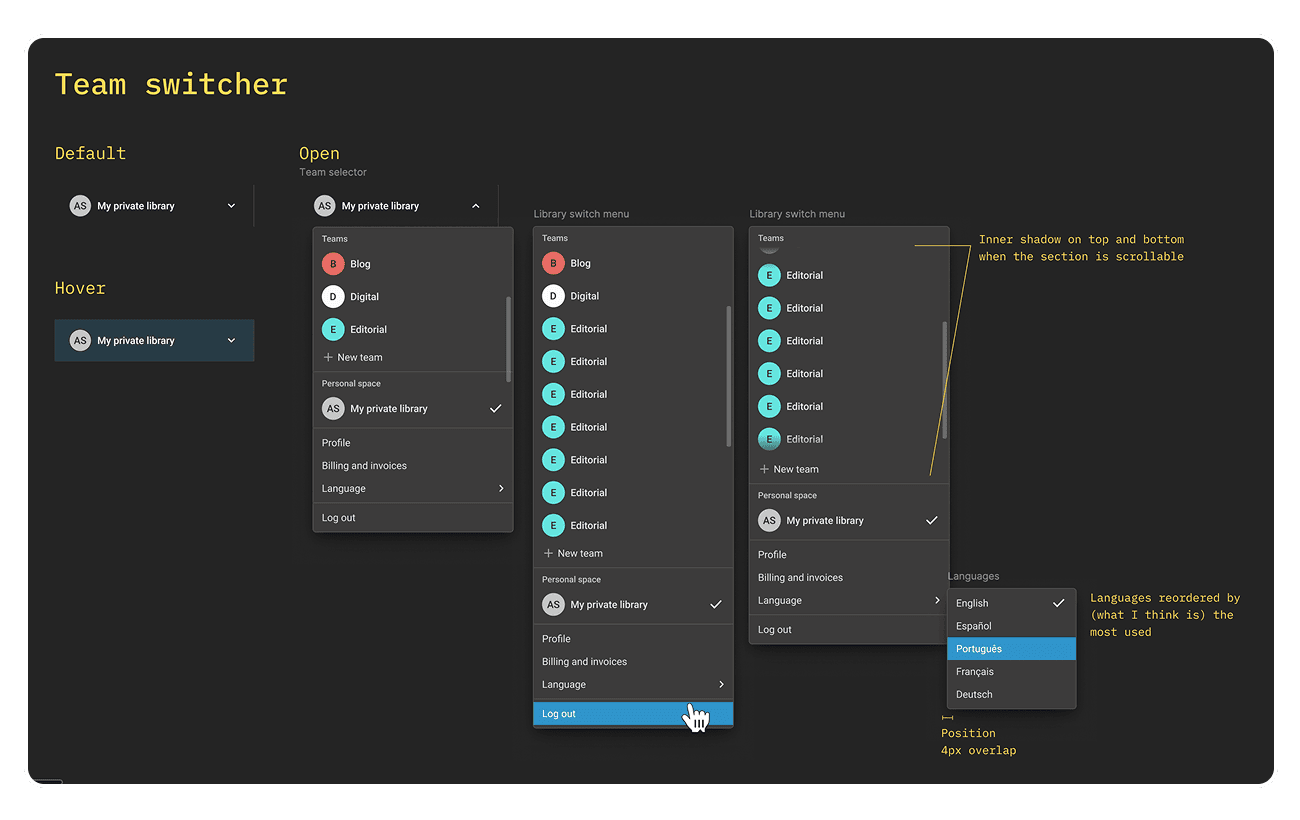1300x820 pixels.
Task: Select the Blog team in the Open-state menu
Action: (412, 264)
